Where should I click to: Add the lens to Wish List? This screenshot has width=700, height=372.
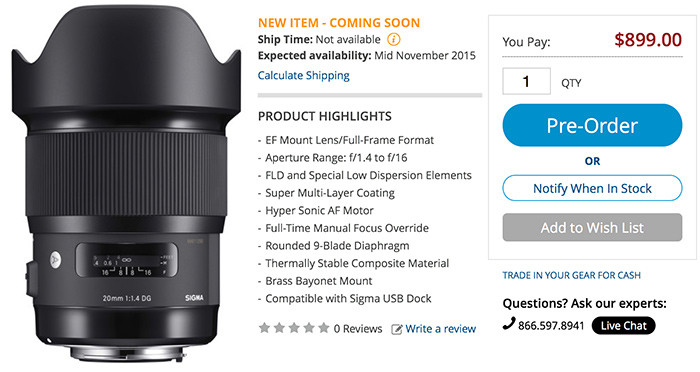(592, 227)
